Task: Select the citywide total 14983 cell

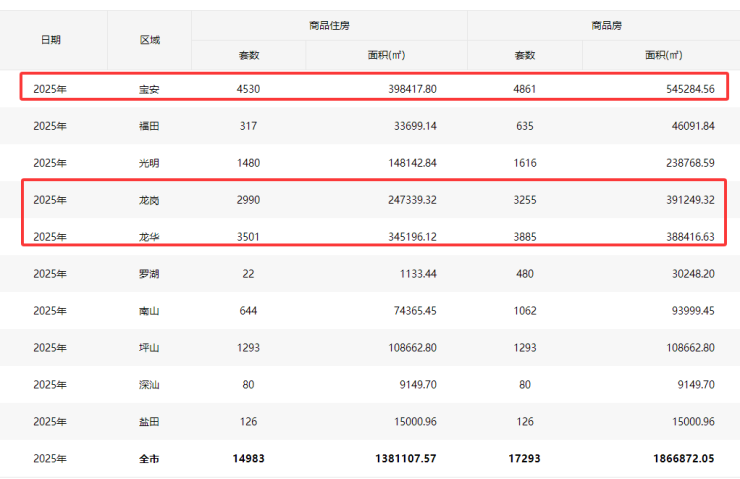Action: [x=248, y=458]
